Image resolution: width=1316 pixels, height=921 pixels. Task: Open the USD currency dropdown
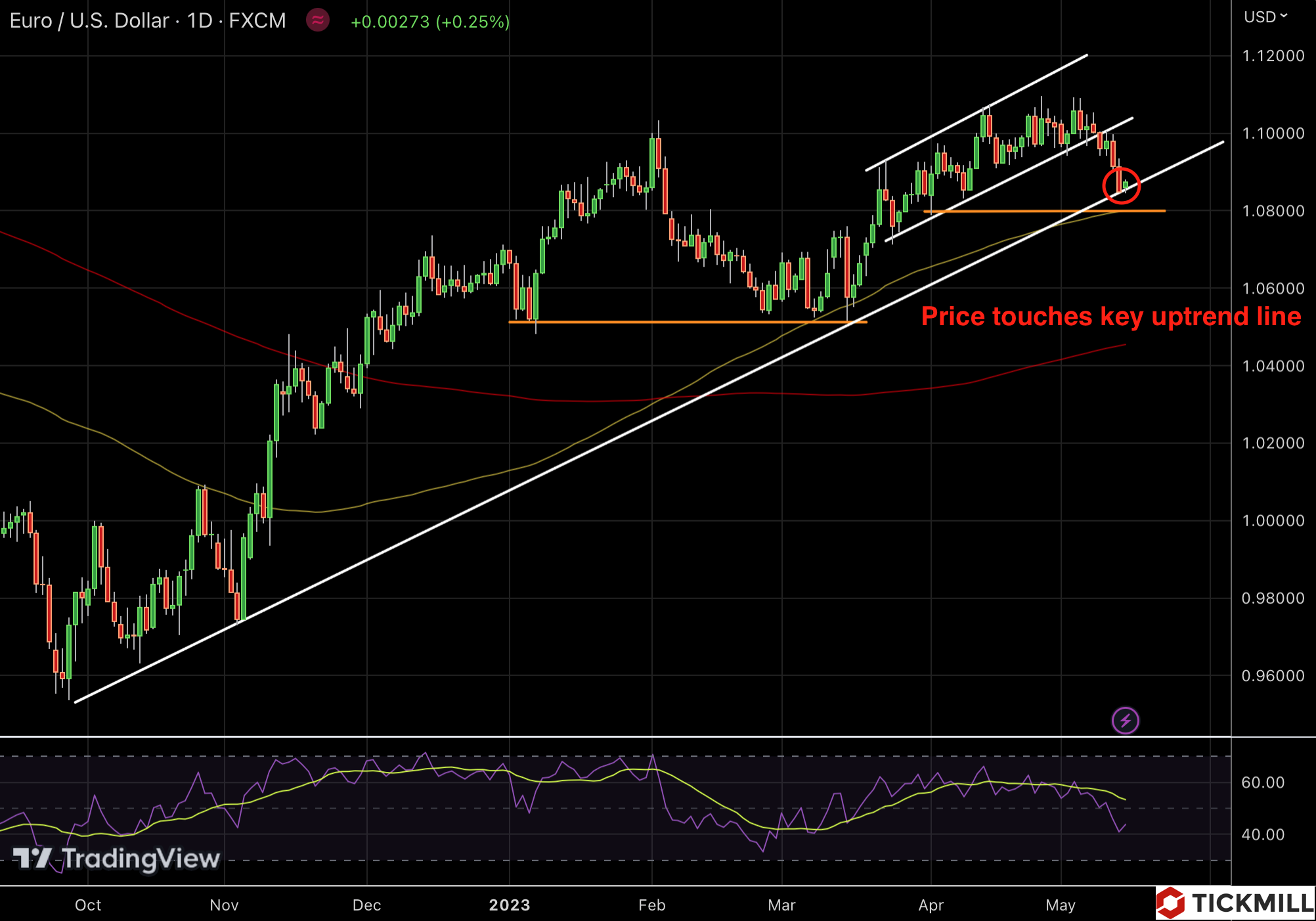point(1265,17)
